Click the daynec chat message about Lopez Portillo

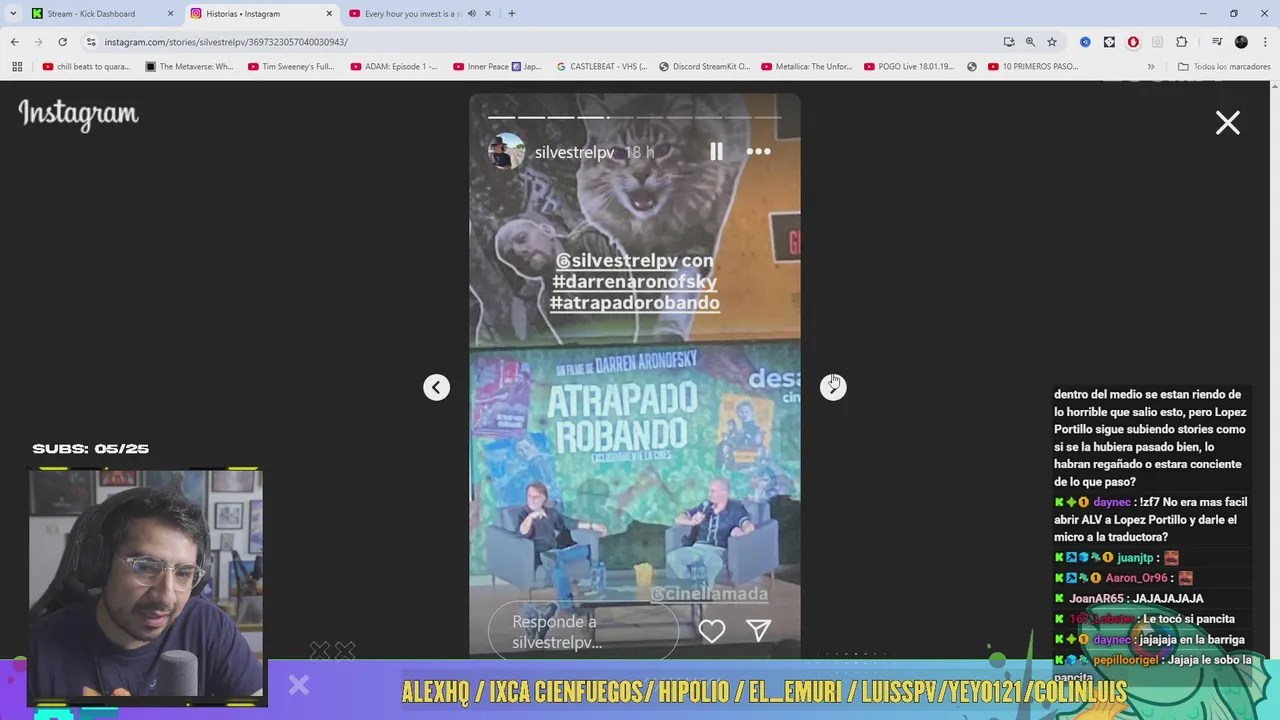[1151, 520]
